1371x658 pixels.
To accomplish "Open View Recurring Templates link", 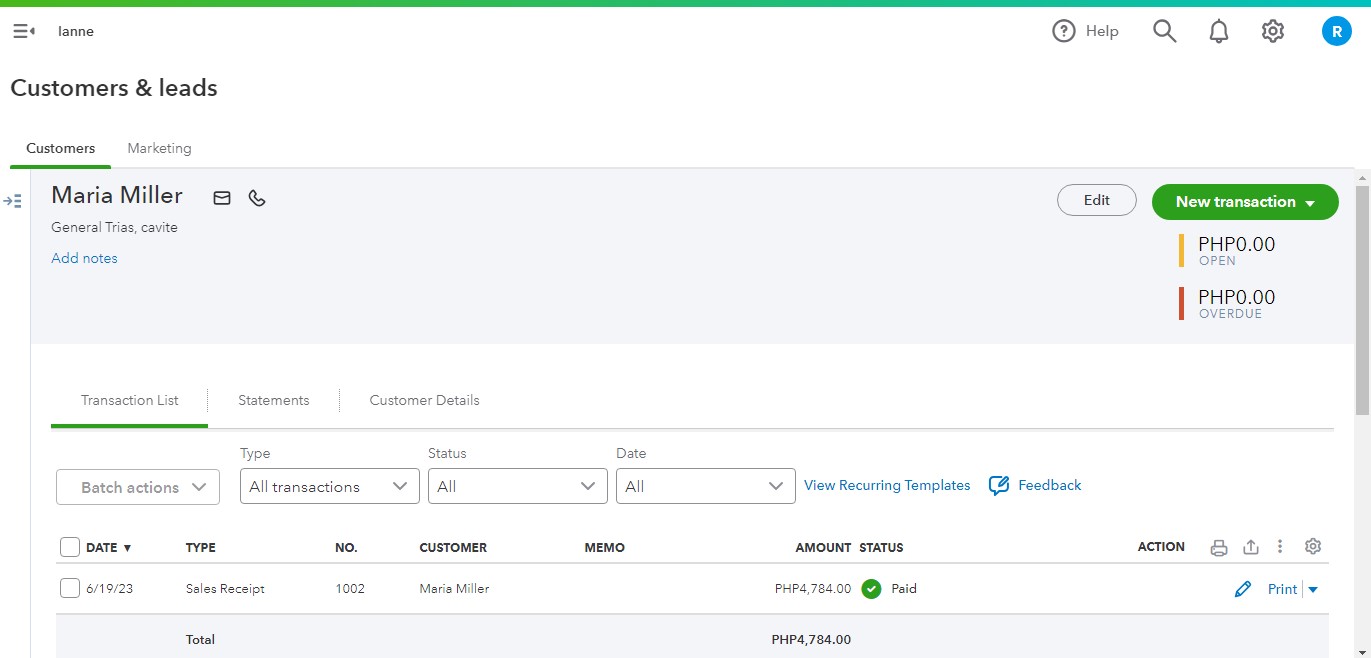I will [x=887, y=485].
